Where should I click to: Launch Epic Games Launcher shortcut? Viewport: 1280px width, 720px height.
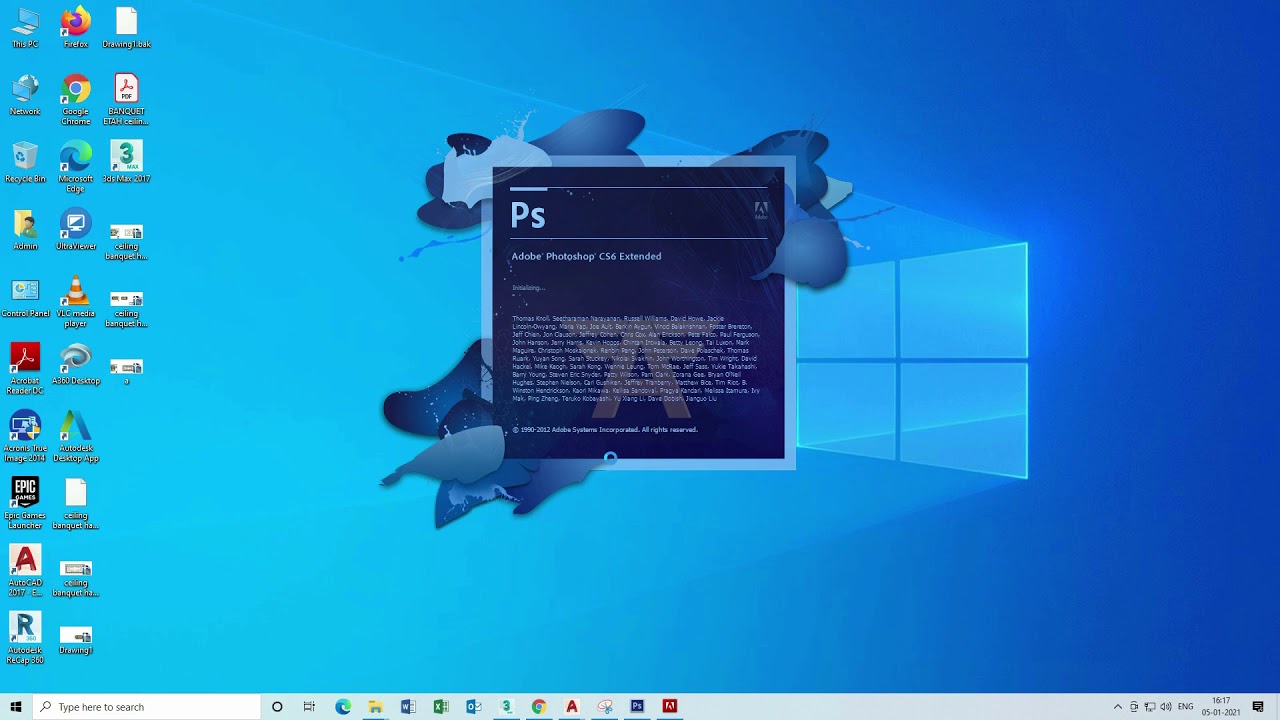pyautogui.click(x=25, y=504)
